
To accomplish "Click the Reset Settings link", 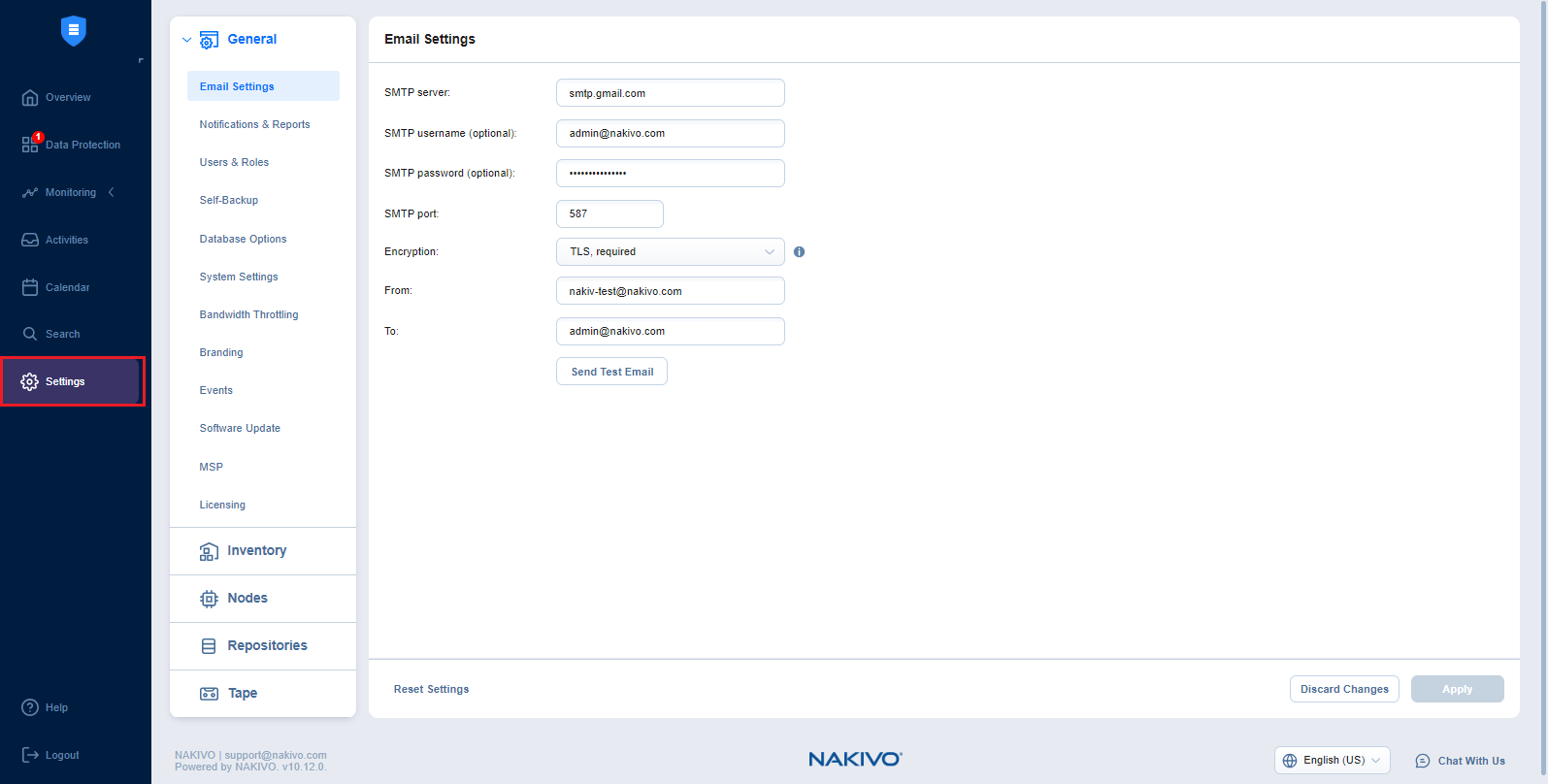I will coord(431,689).
